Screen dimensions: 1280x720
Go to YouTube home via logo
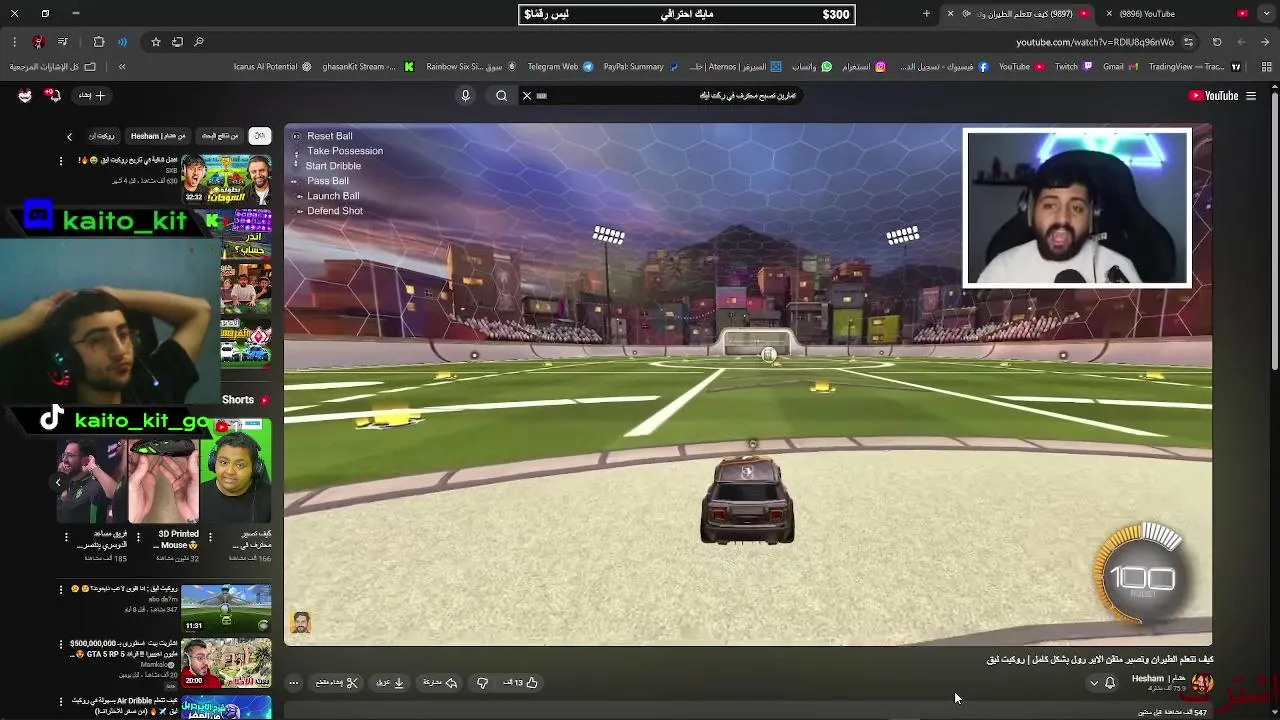(1213, 96)
